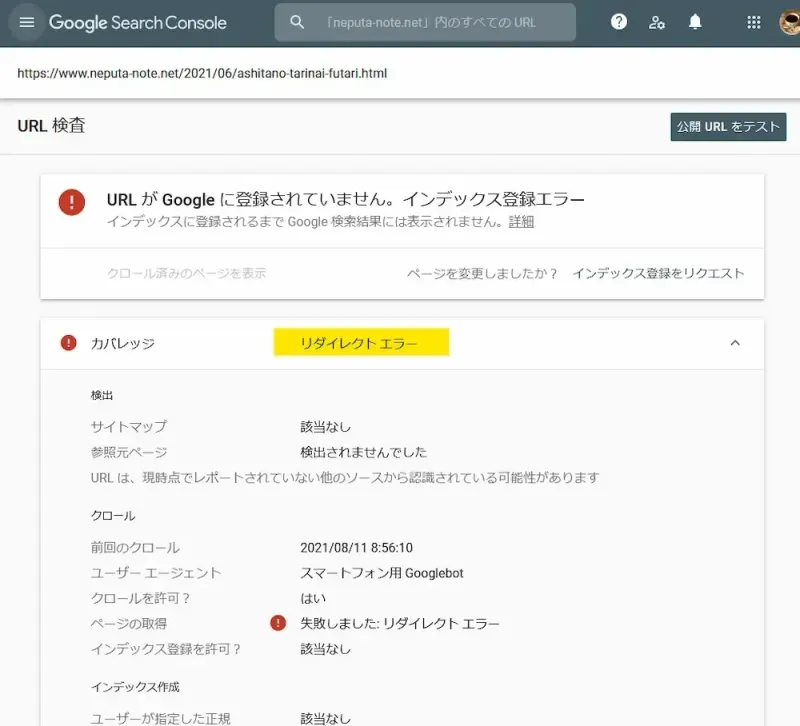Viewport: 800px width, 726px height.
Task: Open user and permissions settings icon
Action: pyautogui.click(x=656, y=21)
